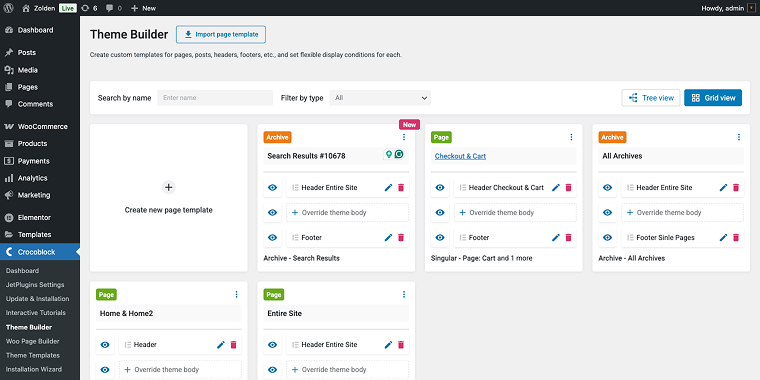This screenshot has height=380, width=760.
Task: Click the WordPress logo in admin bar
Action: 8,8
